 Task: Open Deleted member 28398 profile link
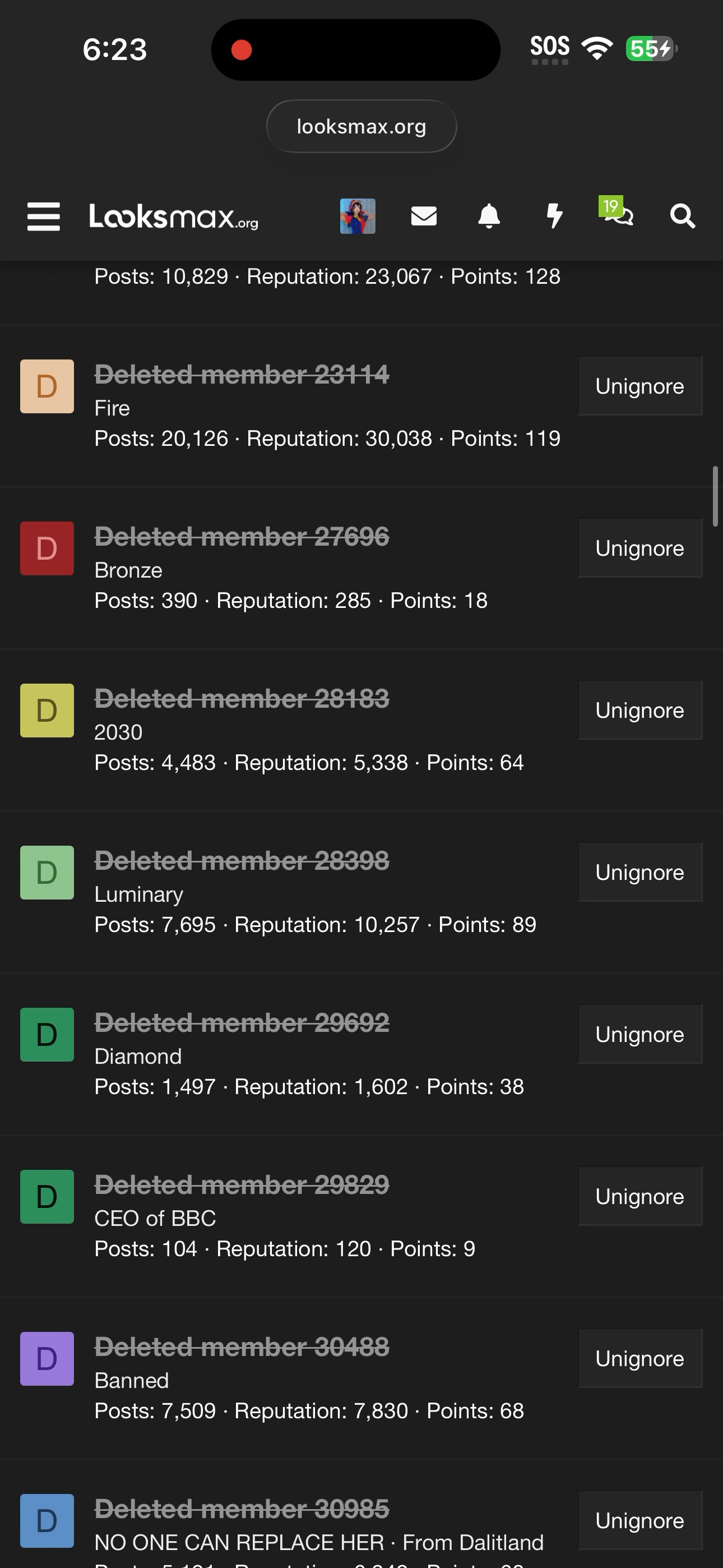pyautogui.click(x=242, y=861)
